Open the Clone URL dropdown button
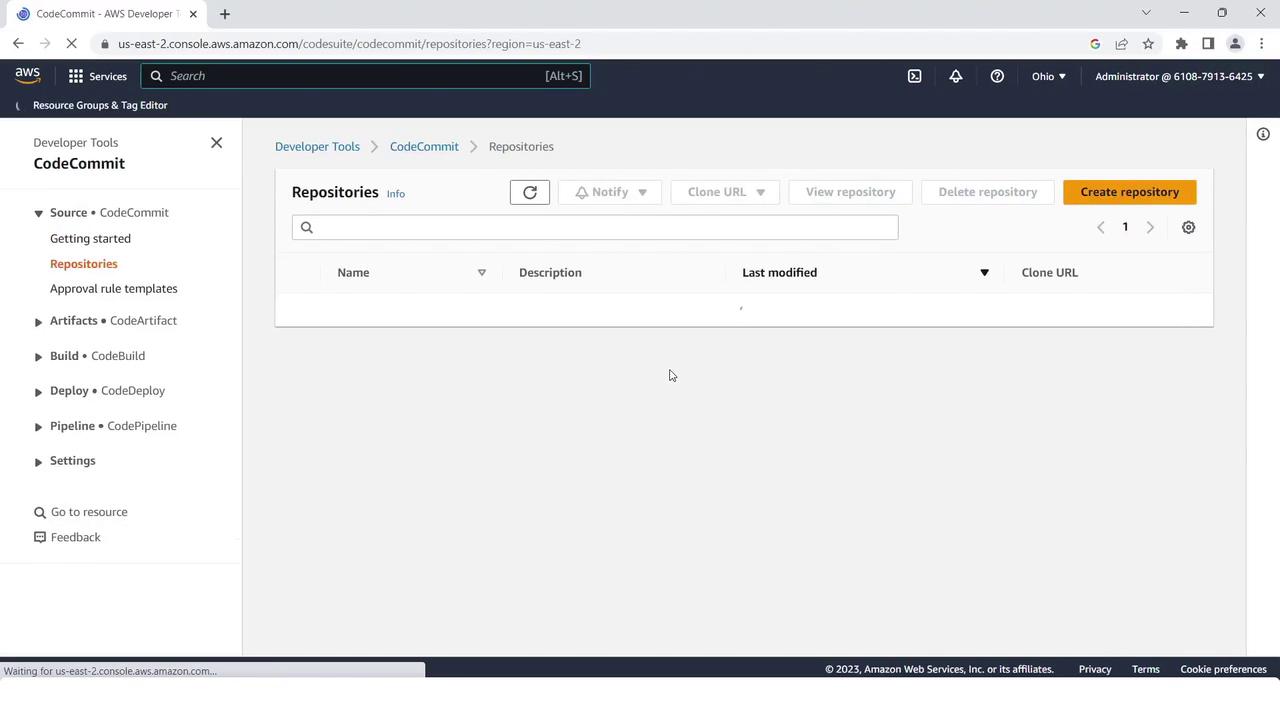1280x720 pixels. (725, 192)
